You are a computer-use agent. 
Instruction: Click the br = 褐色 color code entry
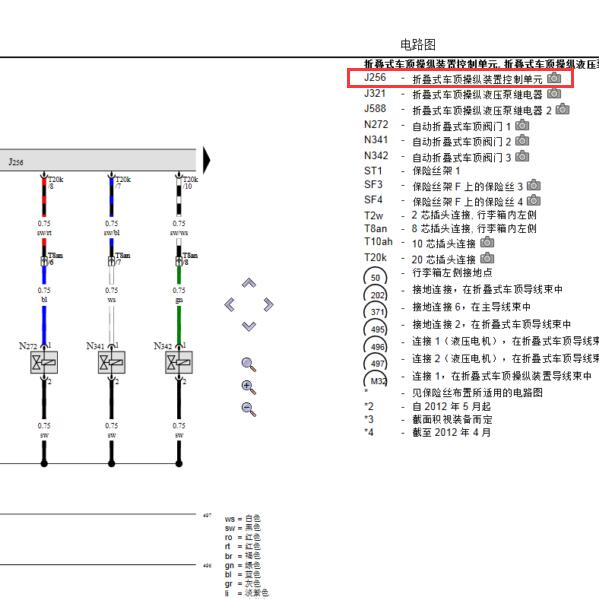243,555
